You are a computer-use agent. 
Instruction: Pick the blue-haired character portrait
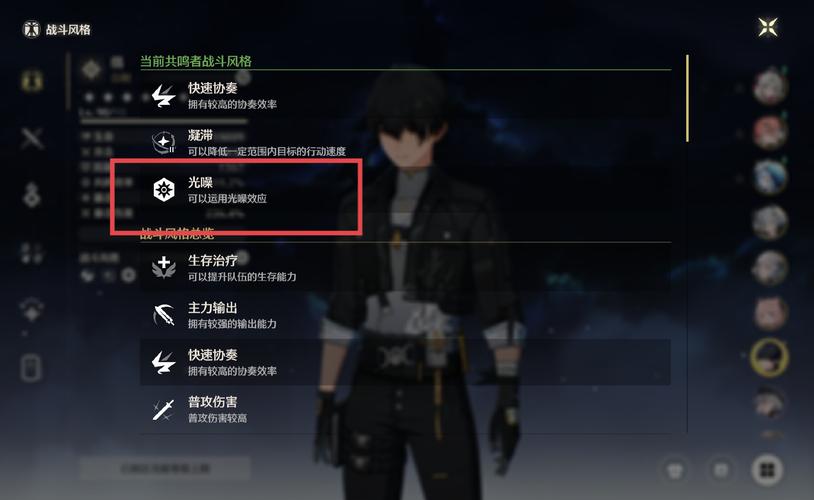(770, 176)
